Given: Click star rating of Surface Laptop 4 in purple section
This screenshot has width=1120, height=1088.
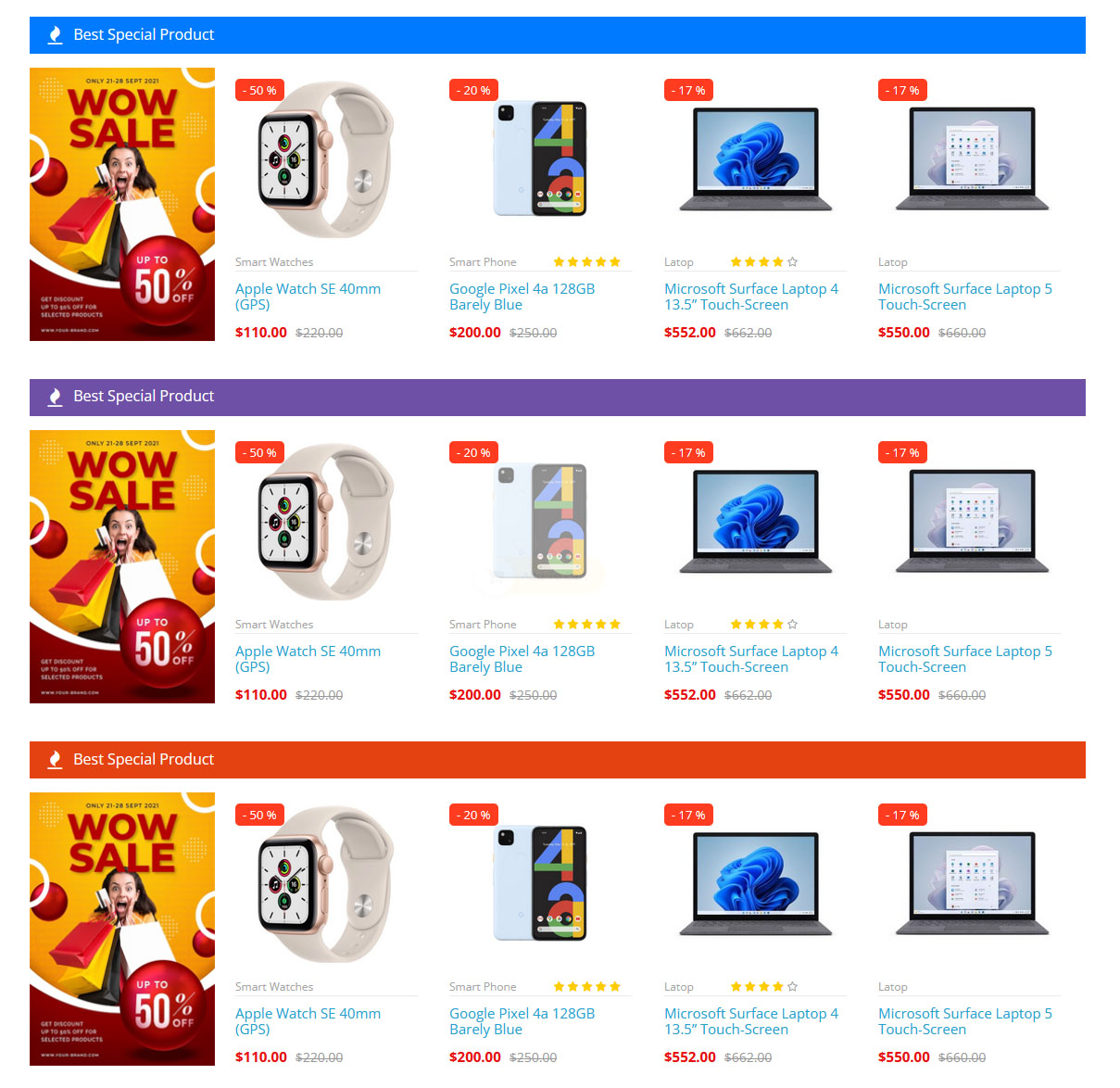Looking at the screenshot, I should 764,625.
